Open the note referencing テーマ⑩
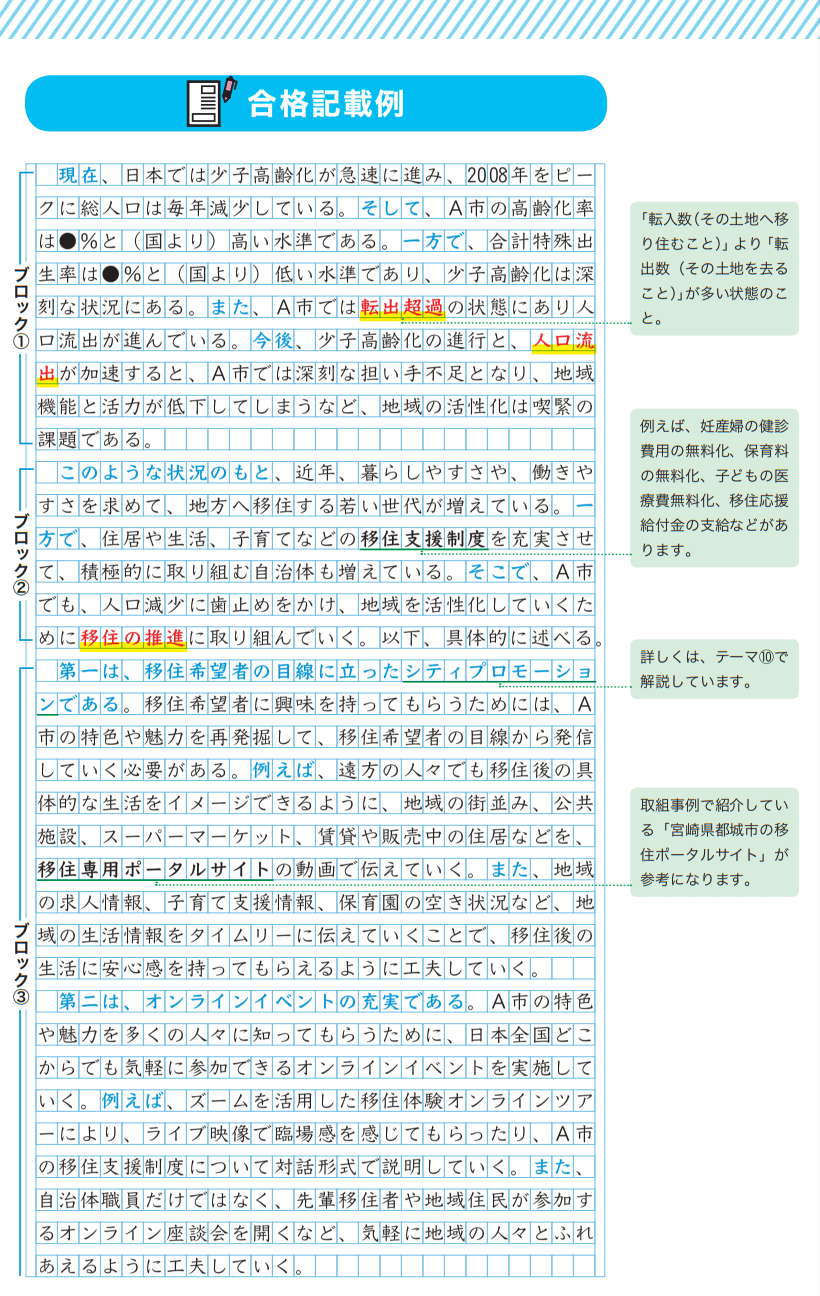 714,670
